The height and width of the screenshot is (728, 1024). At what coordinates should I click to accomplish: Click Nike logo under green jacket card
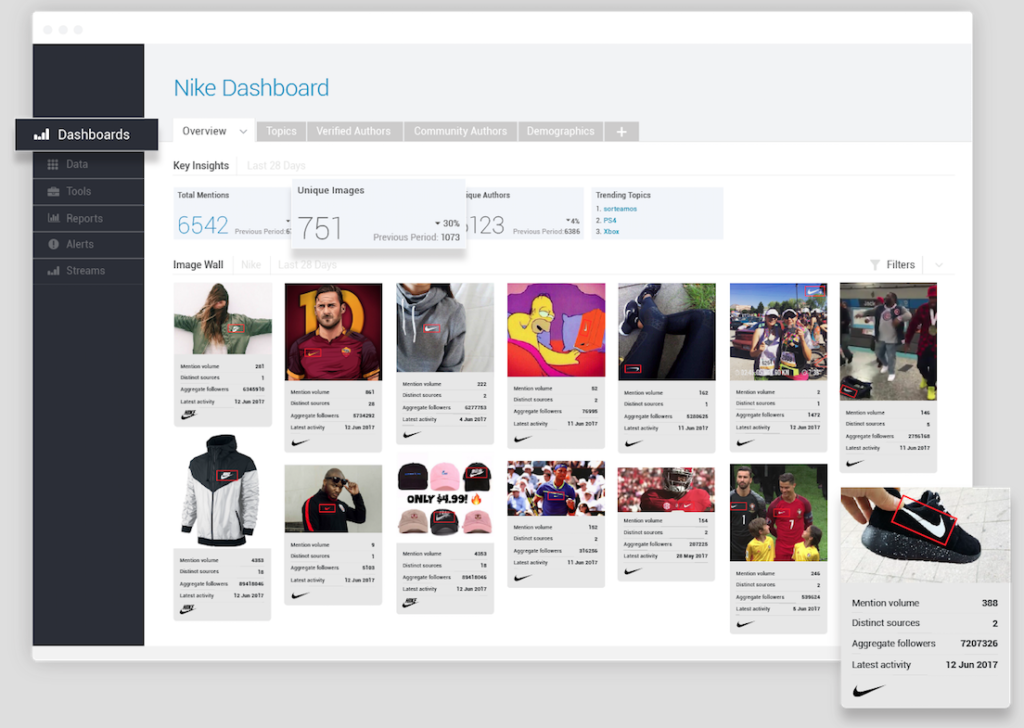coord(188,415)
